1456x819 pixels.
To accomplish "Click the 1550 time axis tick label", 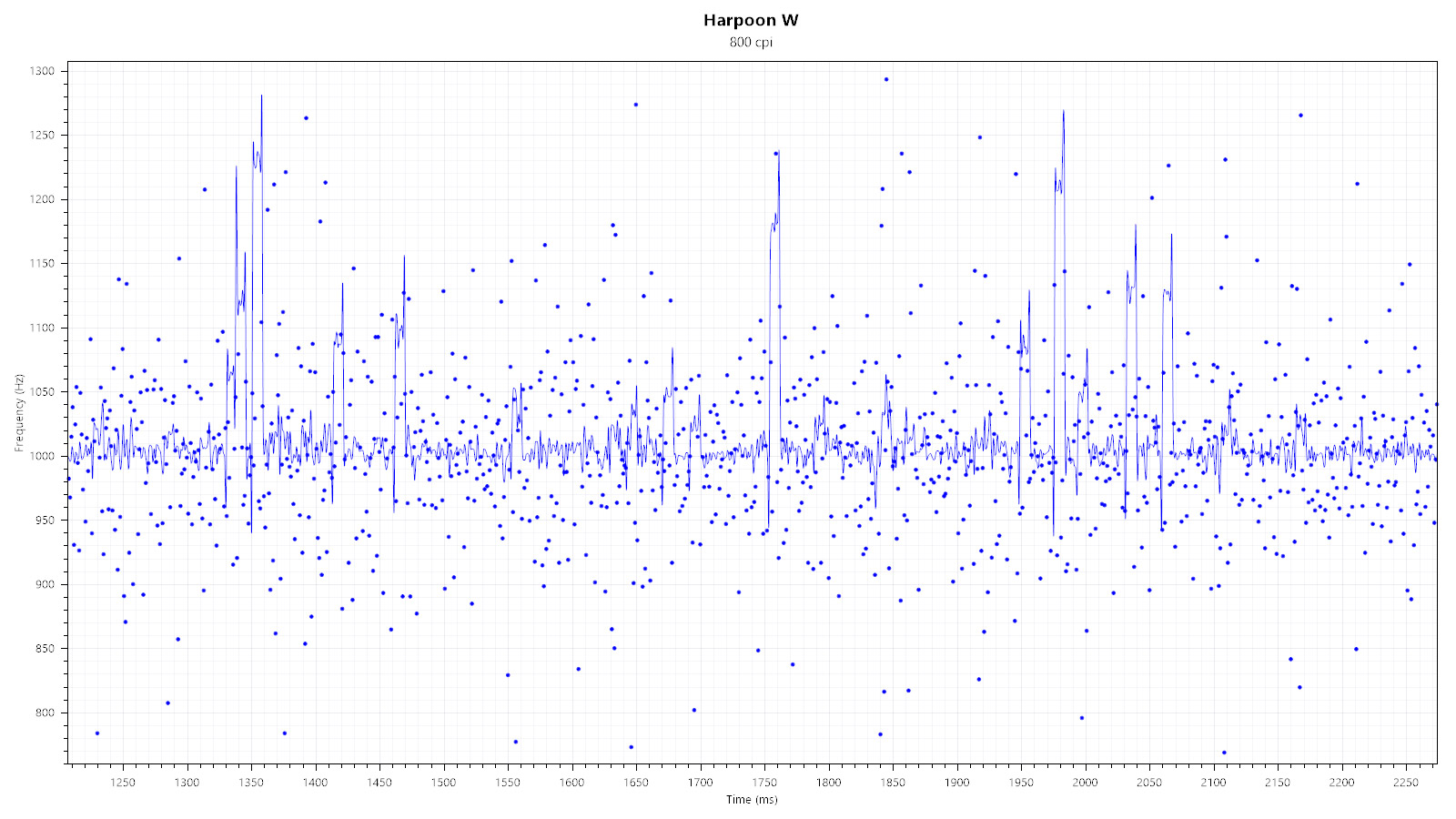I will [508, 783].
